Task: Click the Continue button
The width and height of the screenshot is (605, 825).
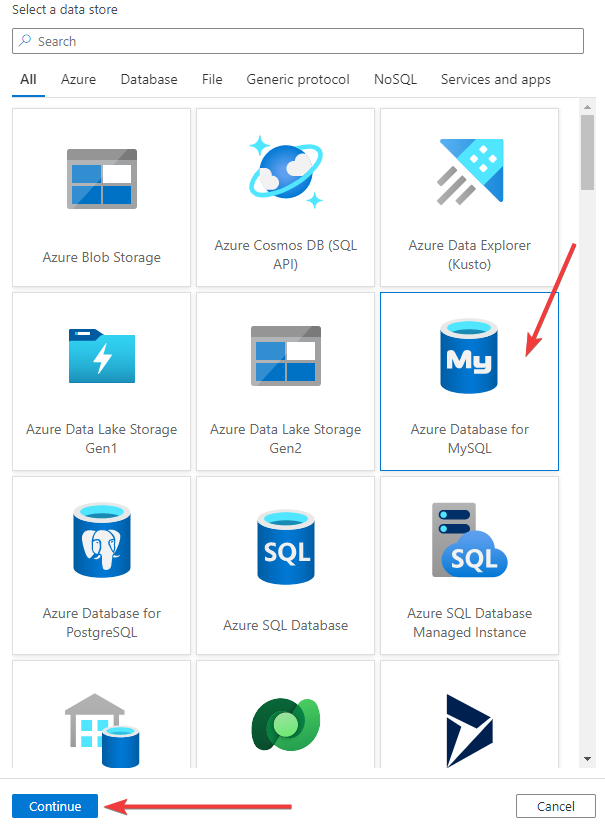Action: (x=55, y=806)
